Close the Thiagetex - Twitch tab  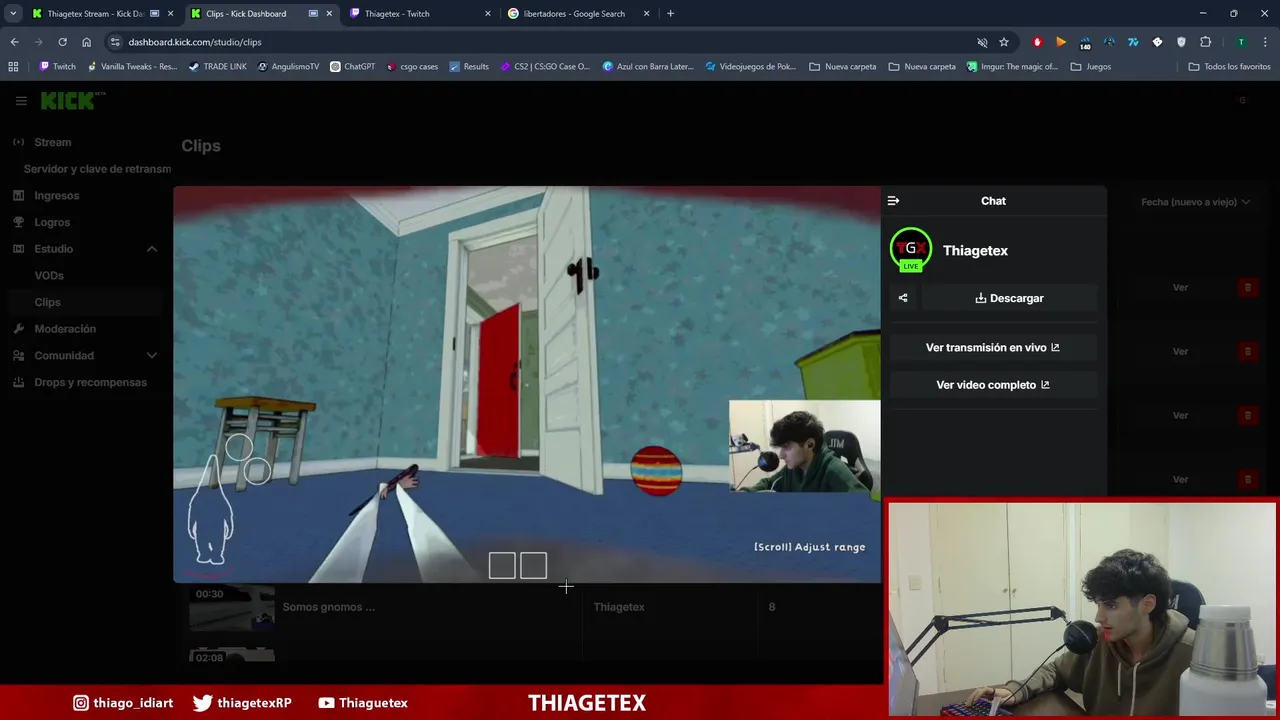pos(488,14)
